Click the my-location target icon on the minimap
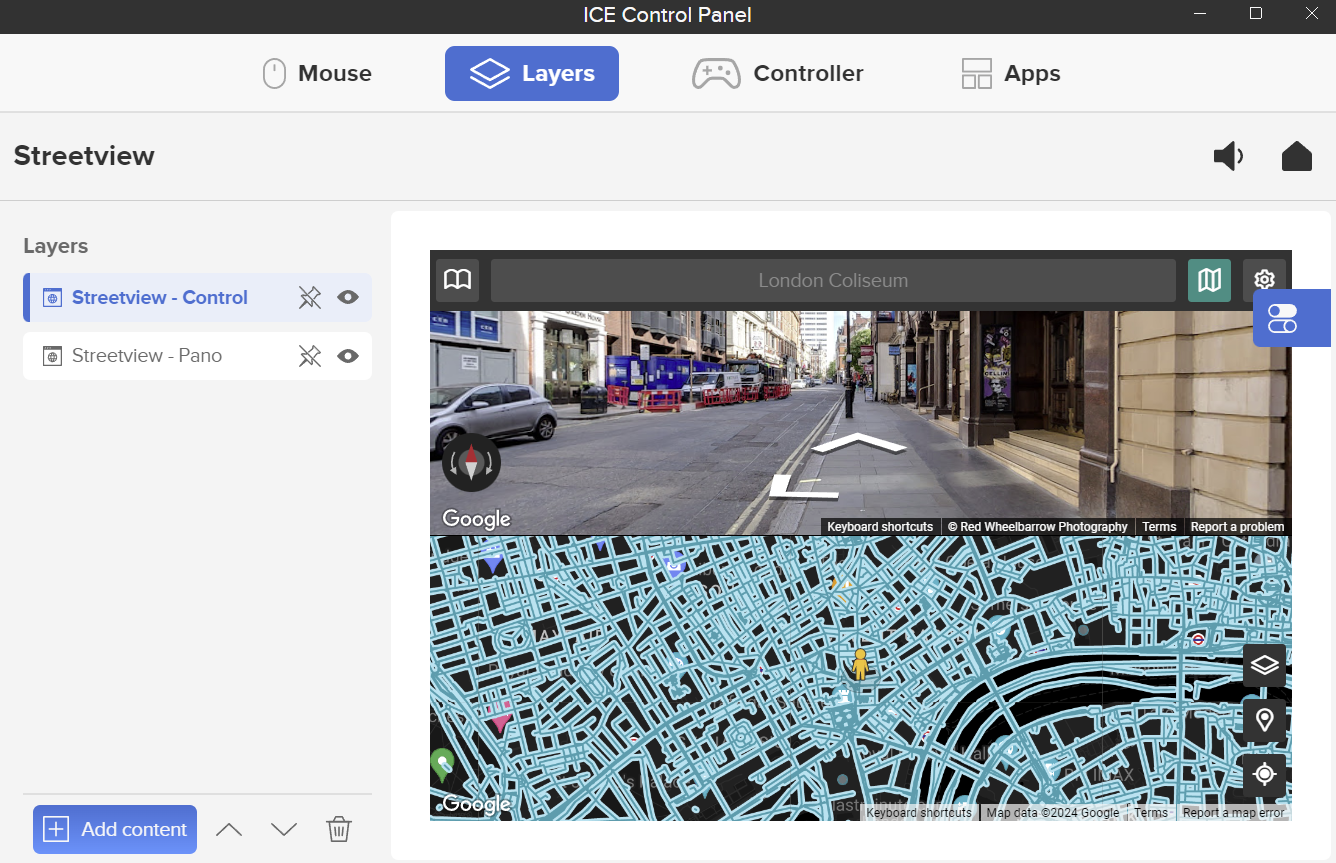The width and height of the screenshot is (1336, 863). (x=1264, y=775)
